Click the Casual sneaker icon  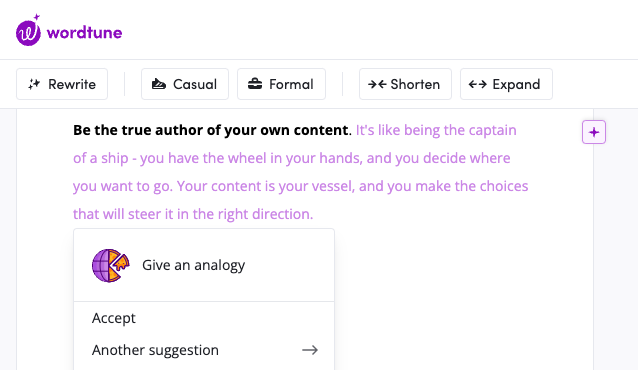pos(159,84)
